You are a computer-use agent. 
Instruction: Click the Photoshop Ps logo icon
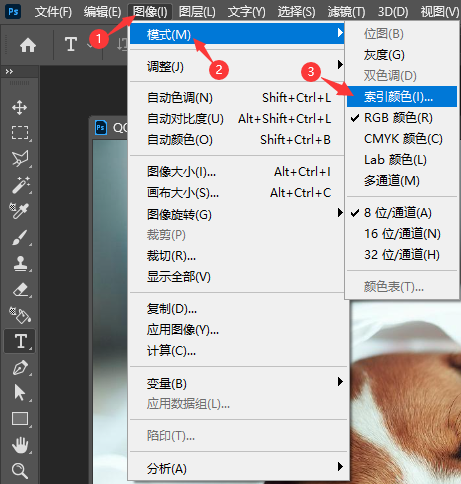click(x=13, y=12)
